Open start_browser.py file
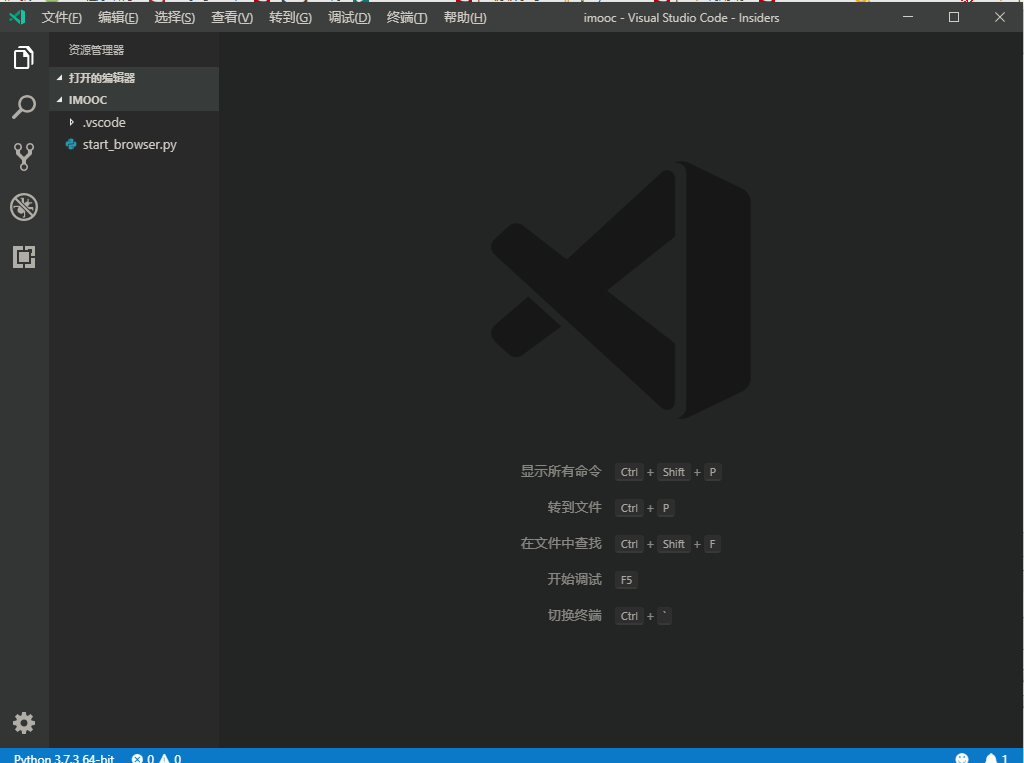 tap(129, 144)
